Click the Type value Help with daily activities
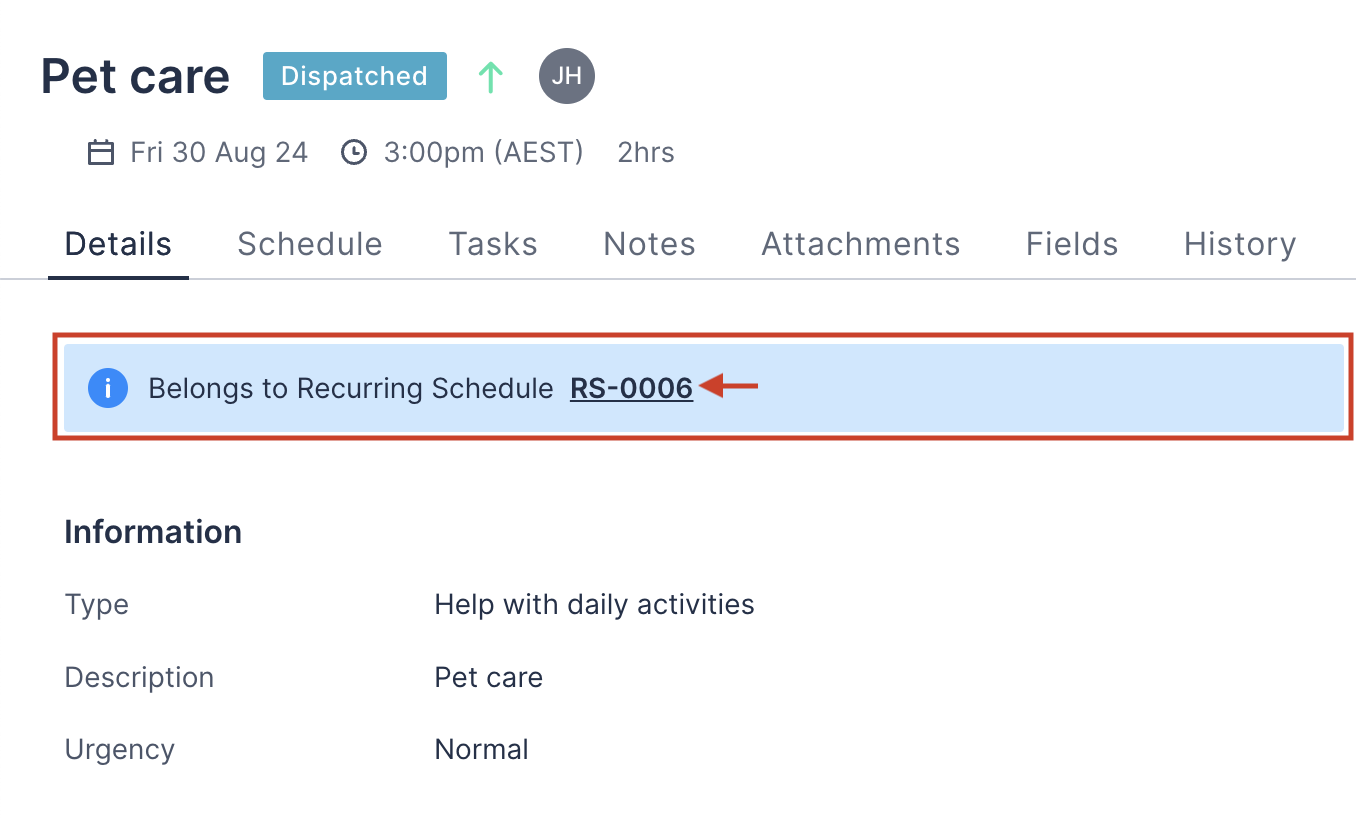This screenshot has width=1356, height=818. coord(594,604)
